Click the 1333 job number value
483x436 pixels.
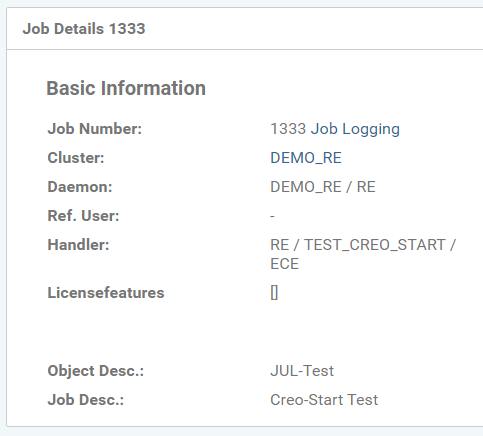(x=288, y=129)
